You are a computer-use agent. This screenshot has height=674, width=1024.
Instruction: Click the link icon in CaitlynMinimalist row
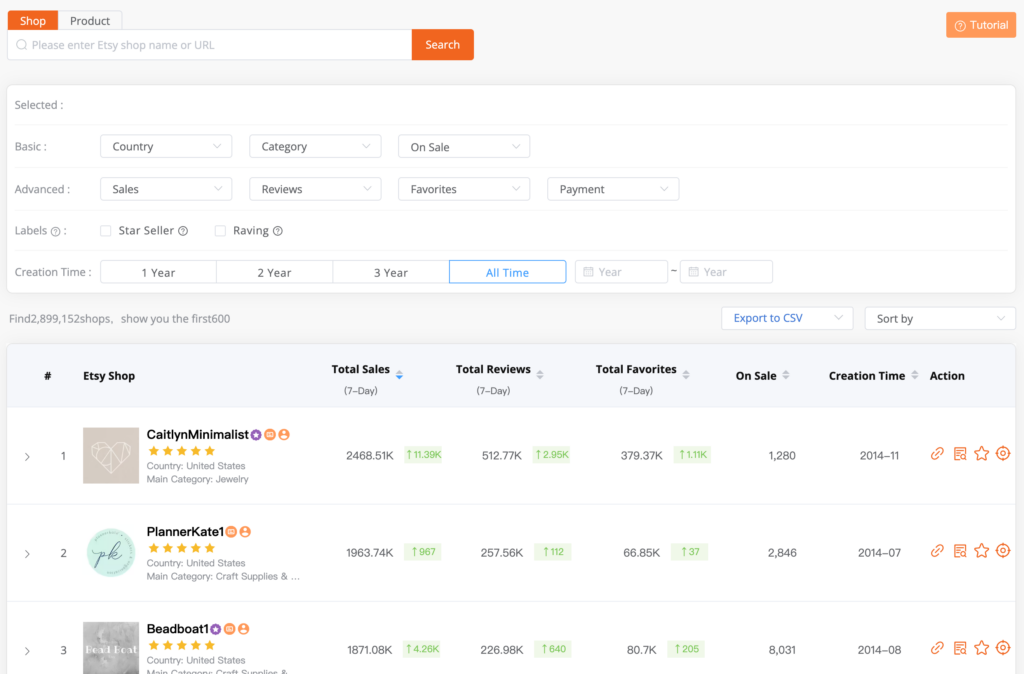coord(937,454)
